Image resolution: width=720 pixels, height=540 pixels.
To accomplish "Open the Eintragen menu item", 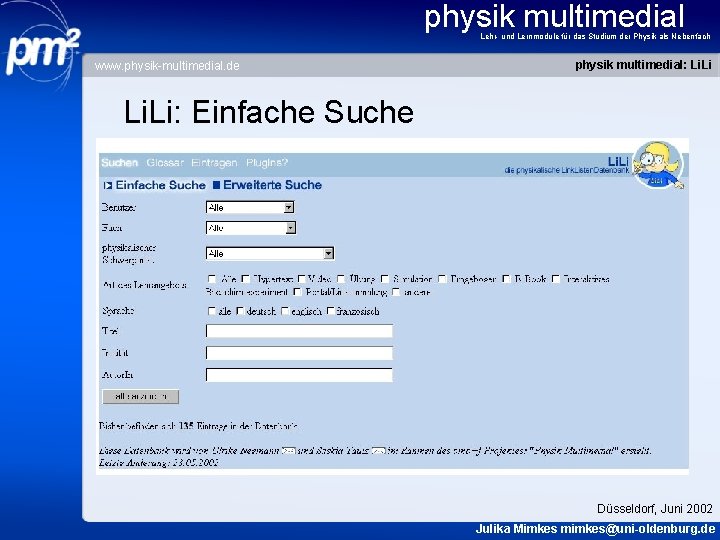I will (x=214, y=163).
